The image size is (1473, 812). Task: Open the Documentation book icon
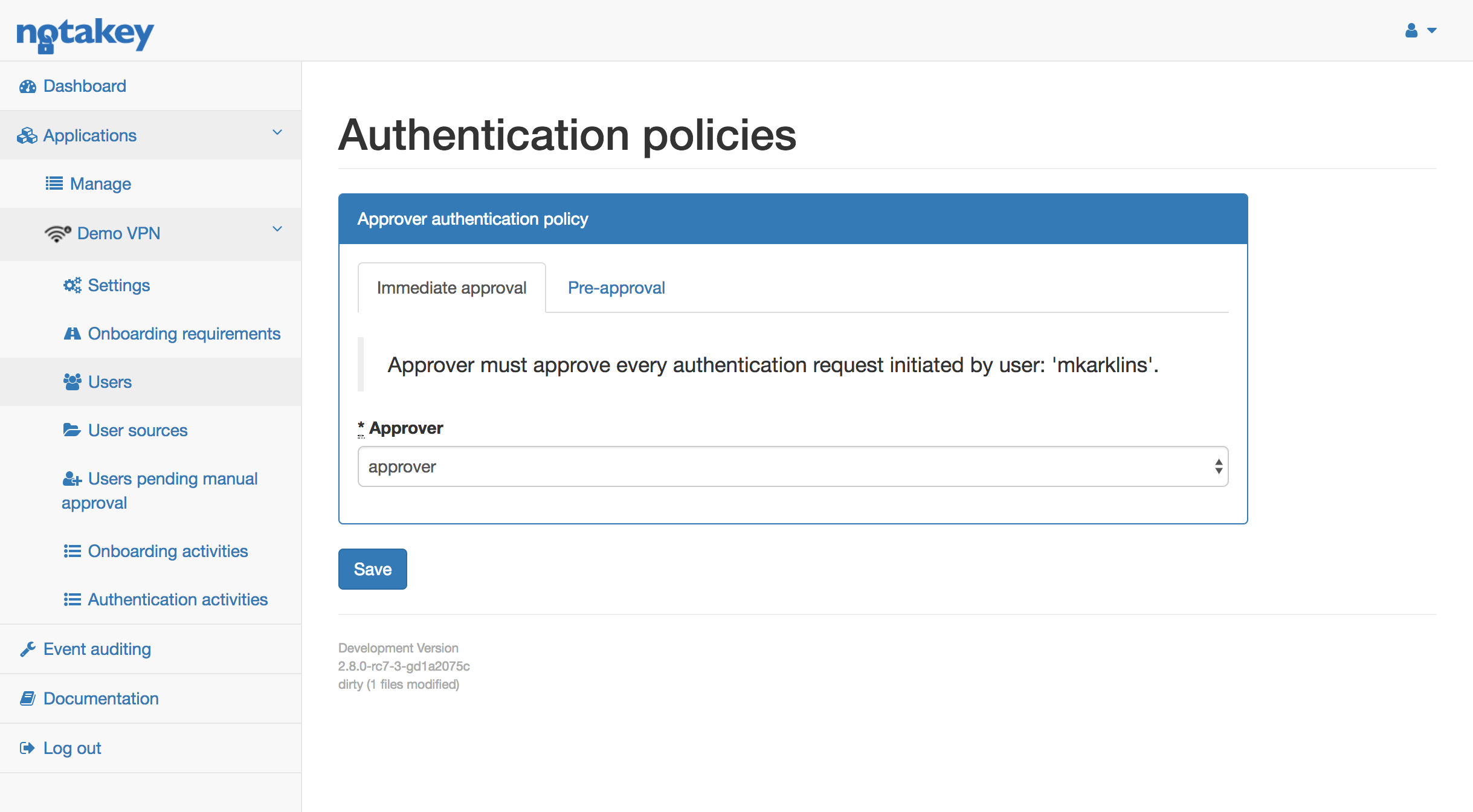pyautogui.click(x=27, y=698)
